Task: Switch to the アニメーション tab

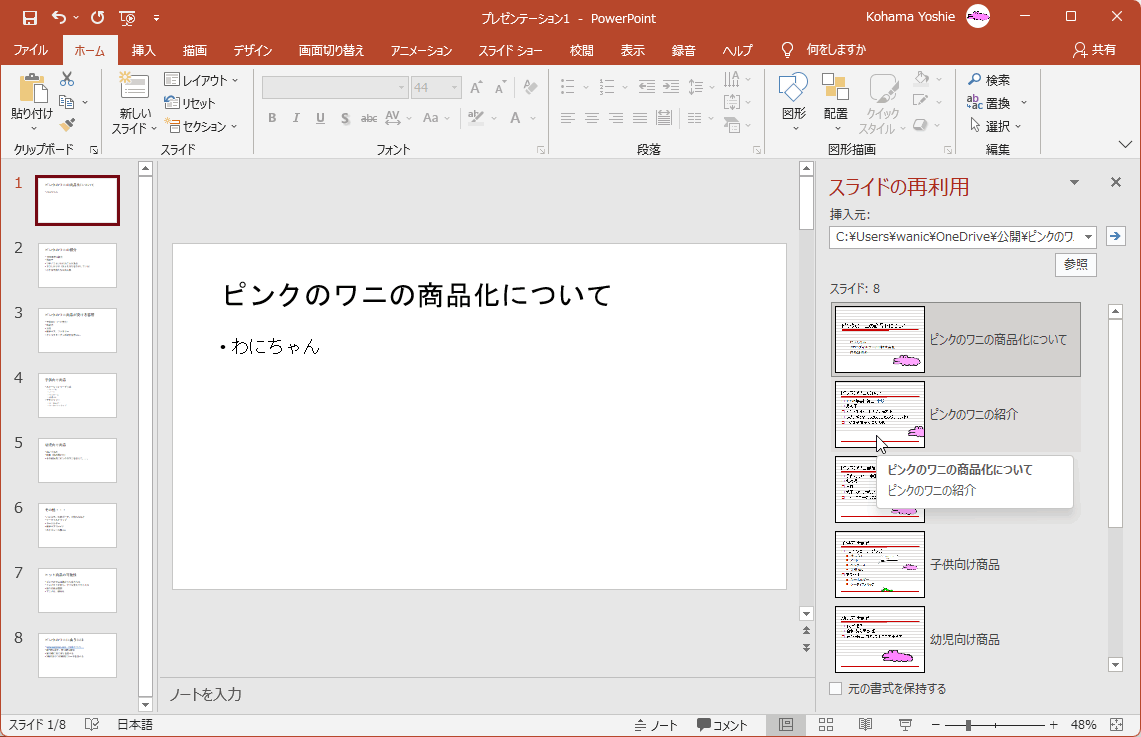Action: click(x=421, y=50)
